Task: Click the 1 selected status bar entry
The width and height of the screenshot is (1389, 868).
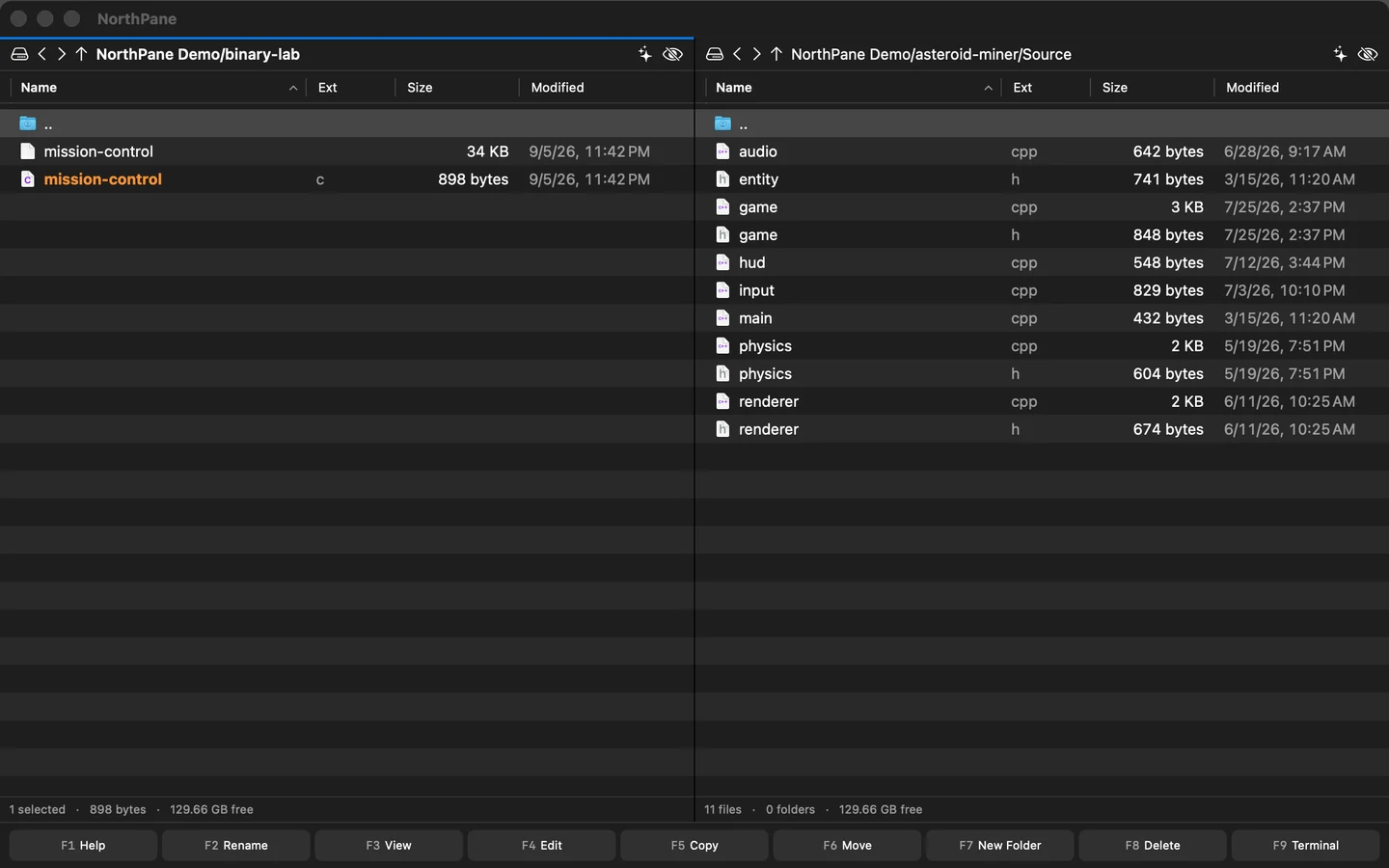Action: tap(38, 809)
